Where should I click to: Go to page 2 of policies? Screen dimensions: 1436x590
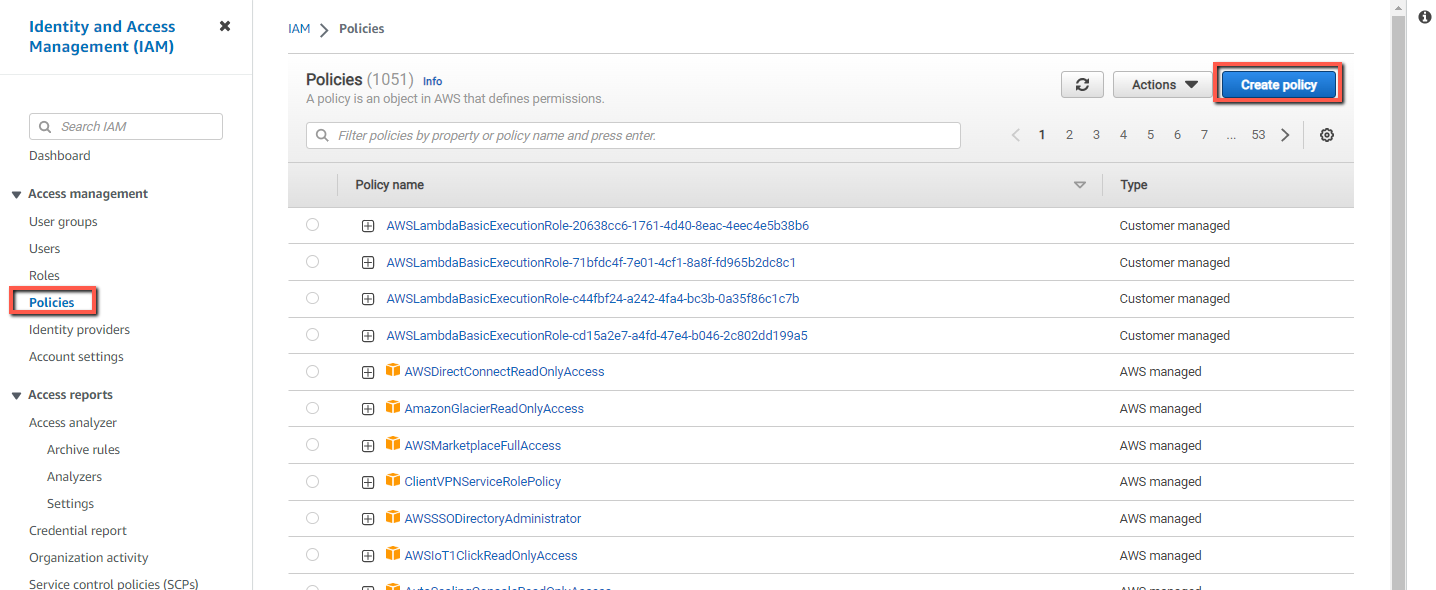tap(1069, 135)
